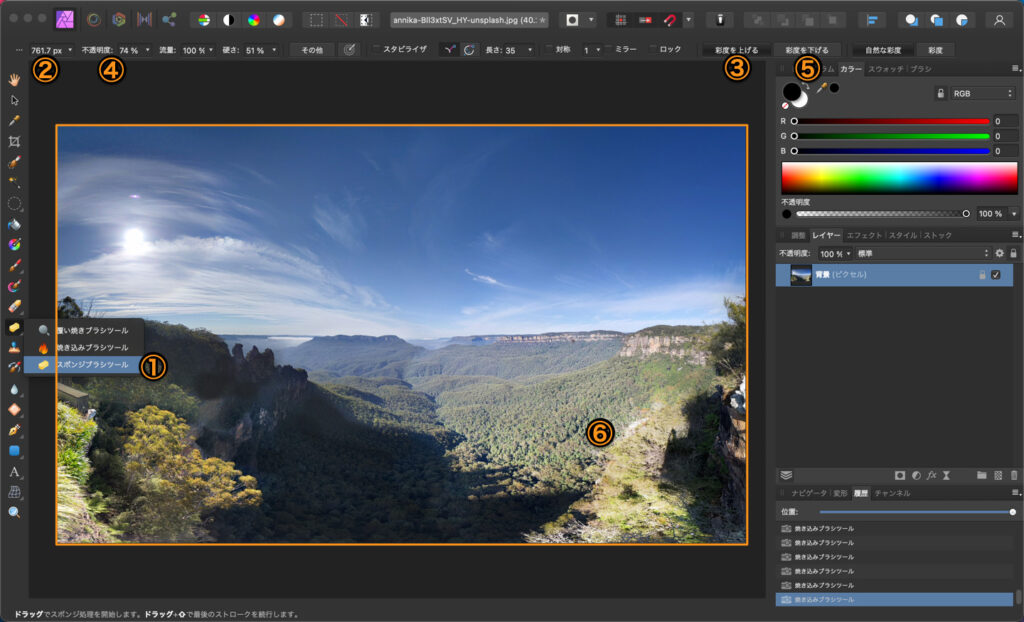Screen dimensions: 1024x622
Task: Switch to the スウォッチ tab
Action: (x=885, y=69)
